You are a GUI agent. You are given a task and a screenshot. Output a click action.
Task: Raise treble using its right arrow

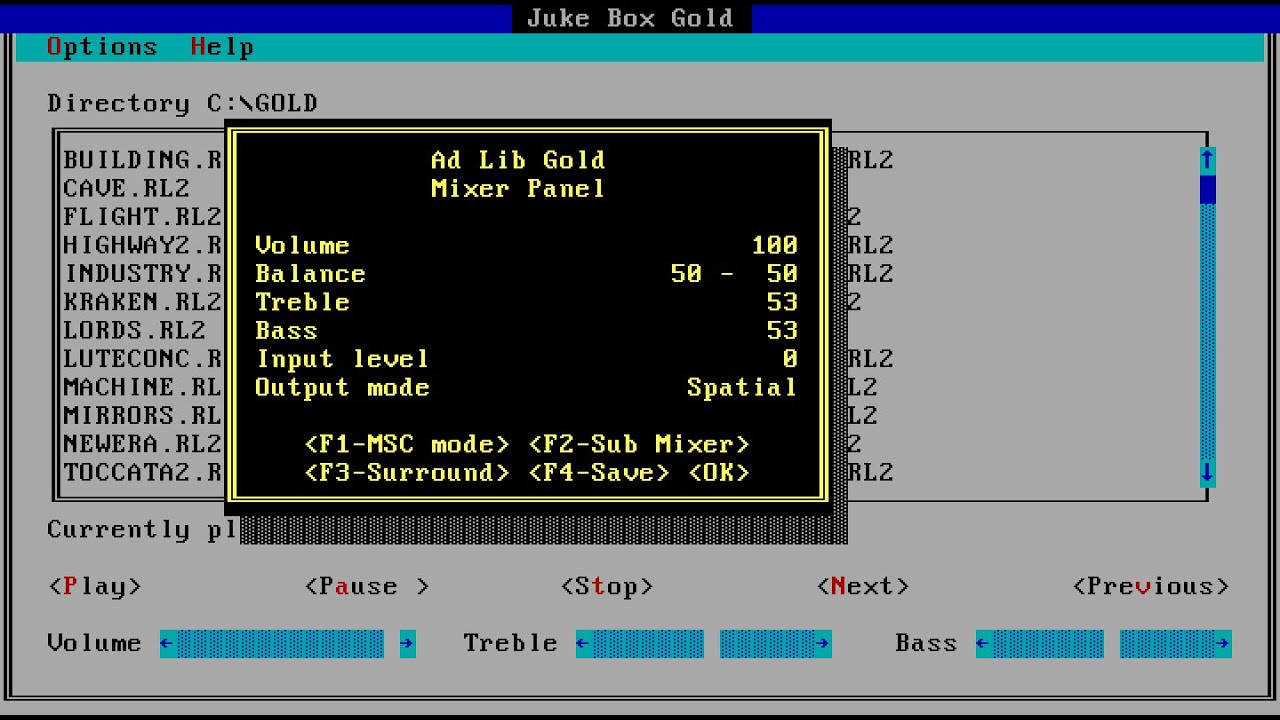pyautogui.click(x=823, y=644)
